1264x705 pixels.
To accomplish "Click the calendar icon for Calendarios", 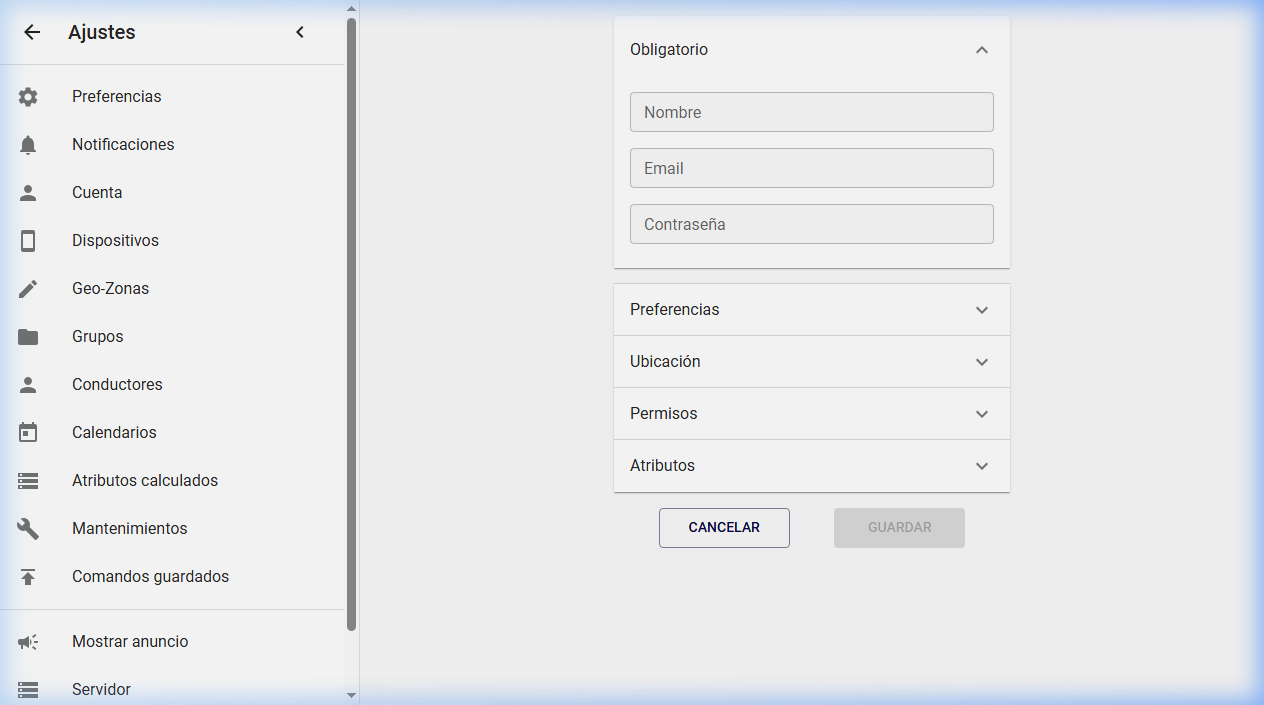I will pos(28,433).
